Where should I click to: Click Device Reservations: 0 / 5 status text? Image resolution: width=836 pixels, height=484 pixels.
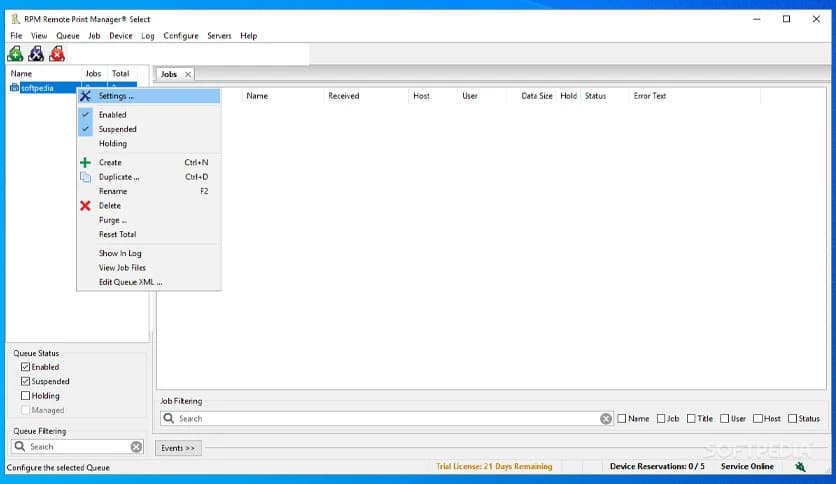[x=657, y=466]
